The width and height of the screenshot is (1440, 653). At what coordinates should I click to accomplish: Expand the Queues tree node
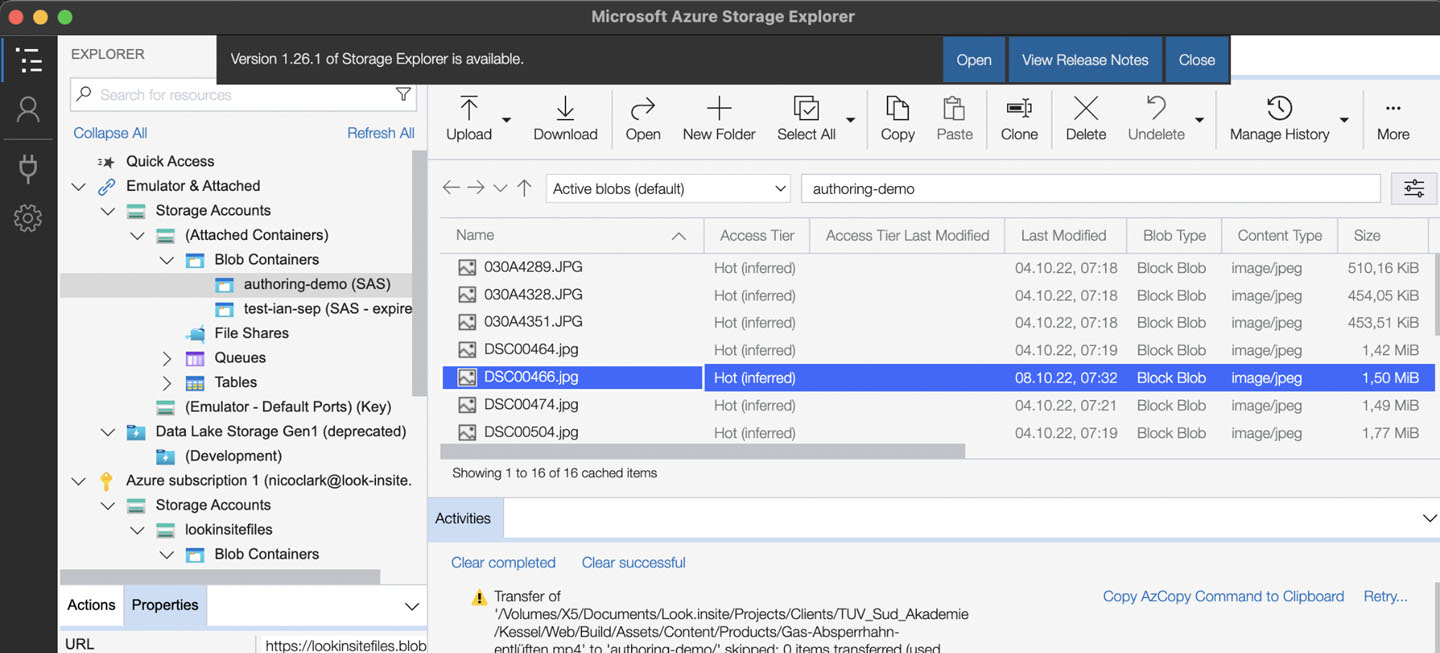[167, 358]
